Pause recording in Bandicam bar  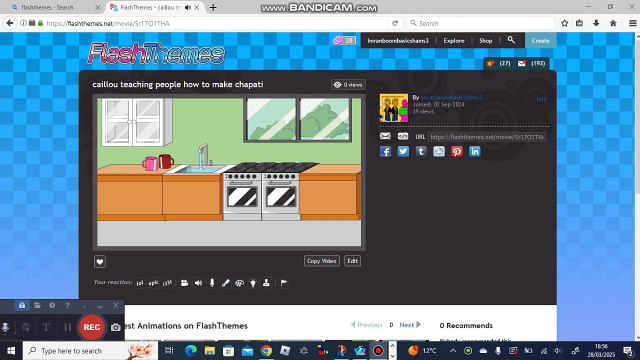(x=67, y=327)
